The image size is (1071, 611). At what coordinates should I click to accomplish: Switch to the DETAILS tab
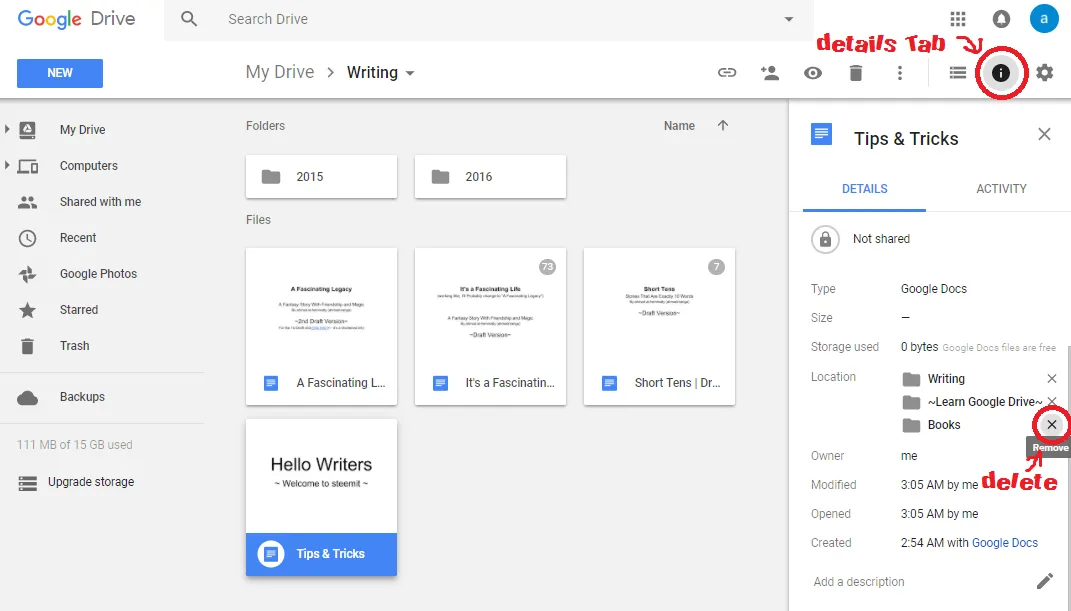click(x=864, y=189)
